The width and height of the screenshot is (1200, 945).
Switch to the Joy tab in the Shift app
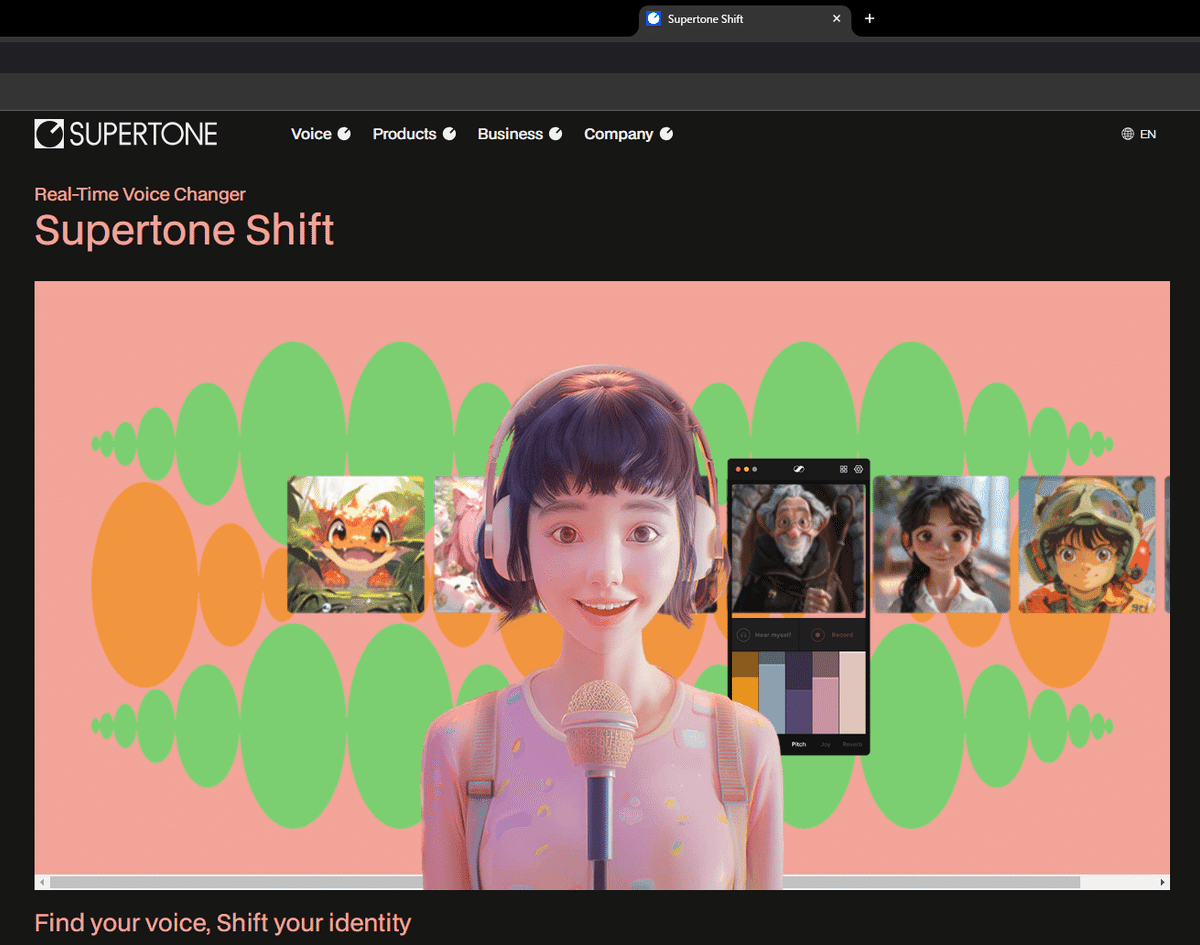825,744
